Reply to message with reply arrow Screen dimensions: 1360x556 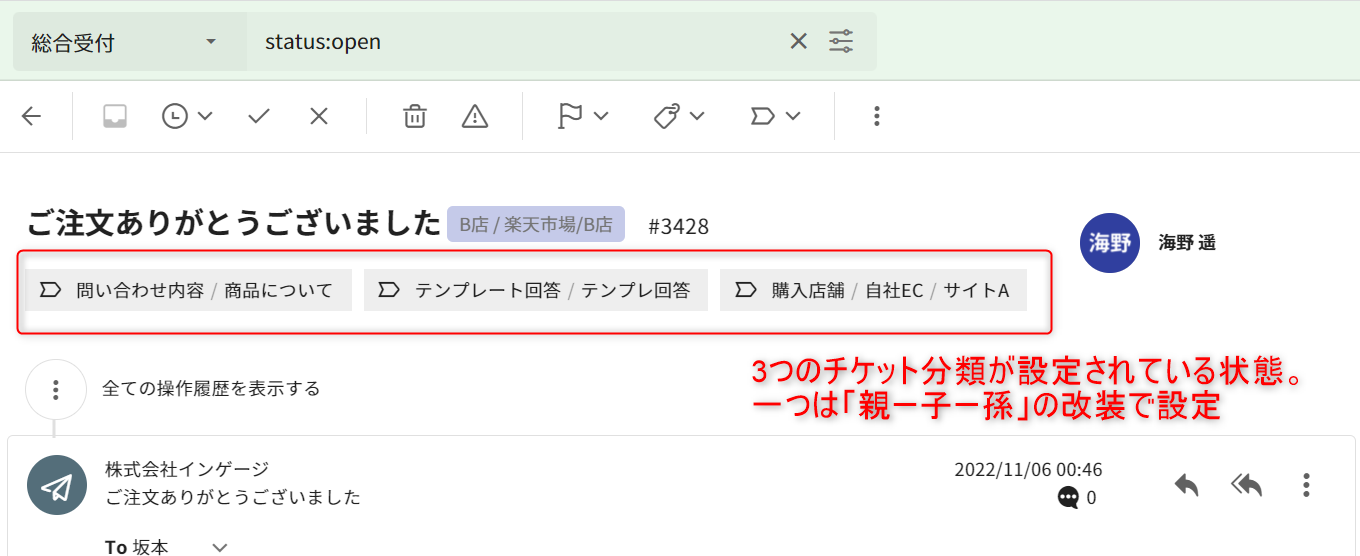pyautogui.click(x=1187, y=485)
